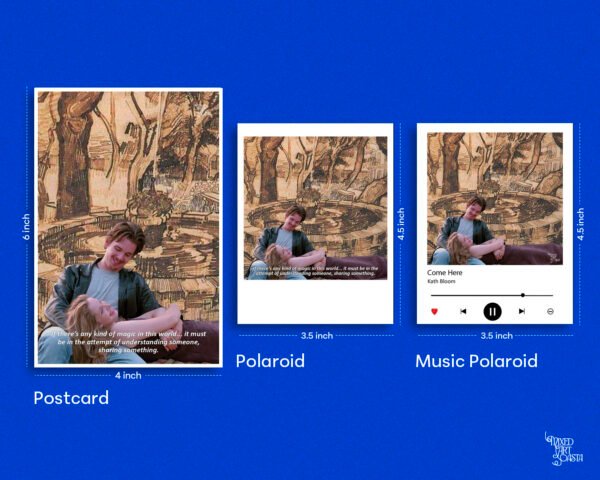Click the '3.5 inch' label under Polaroid
Image resolution: width=600 pixels, height=480 pixels.
[x=315, y=336]
